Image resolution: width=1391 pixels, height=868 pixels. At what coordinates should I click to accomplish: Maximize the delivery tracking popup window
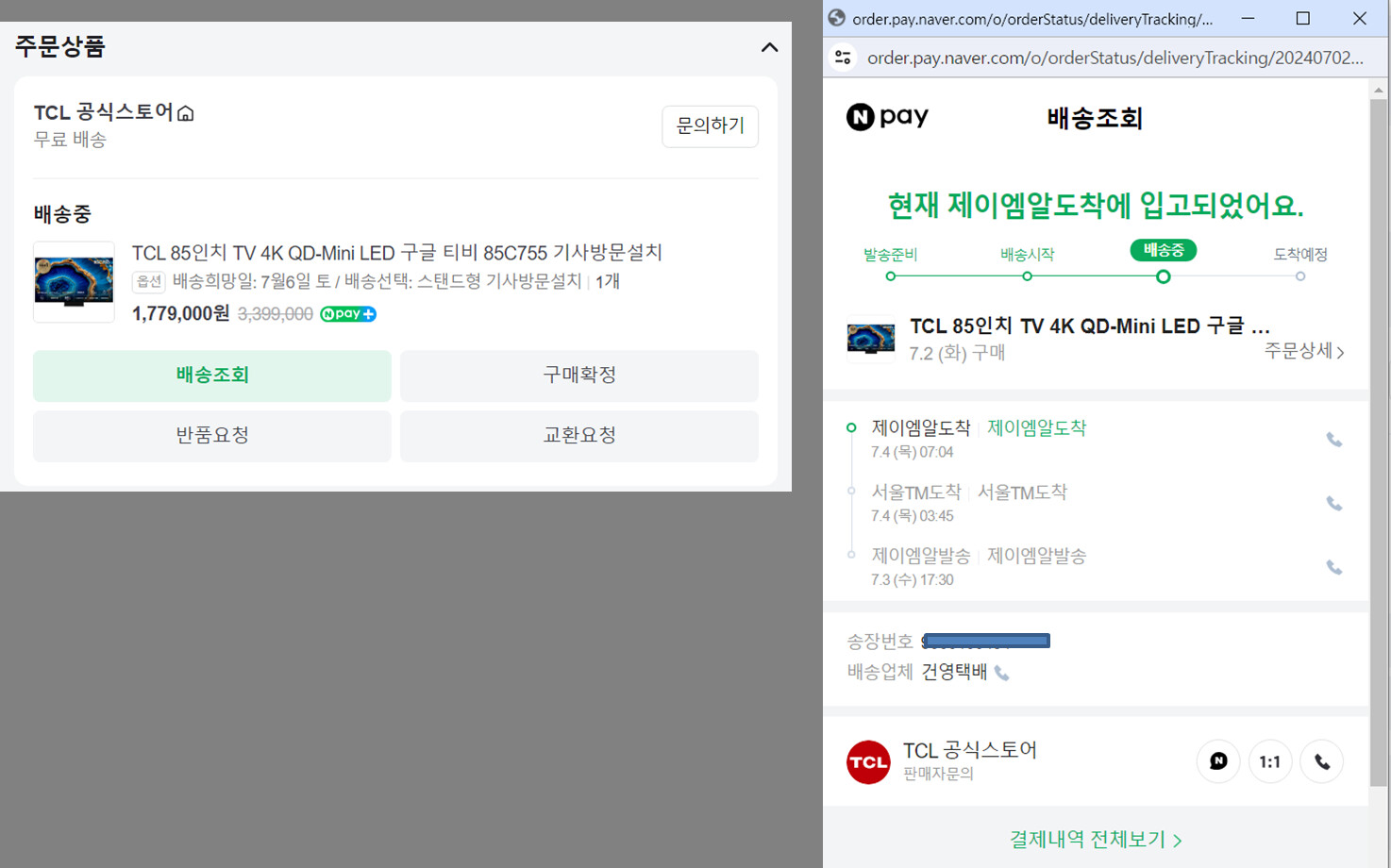(1303, 18)
